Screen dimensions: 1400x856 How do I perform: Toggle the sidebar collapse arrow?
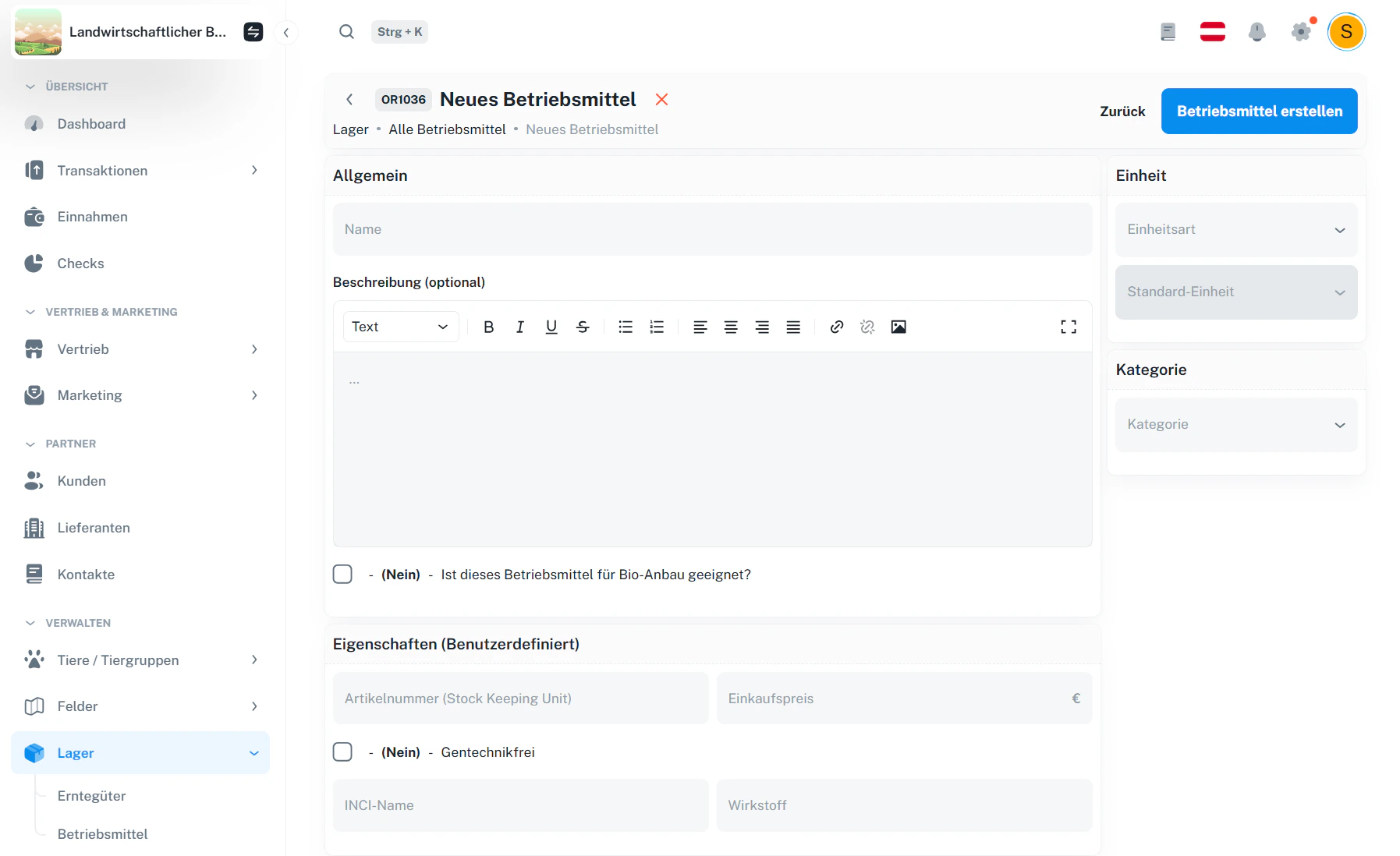click(x=286, y=33)
